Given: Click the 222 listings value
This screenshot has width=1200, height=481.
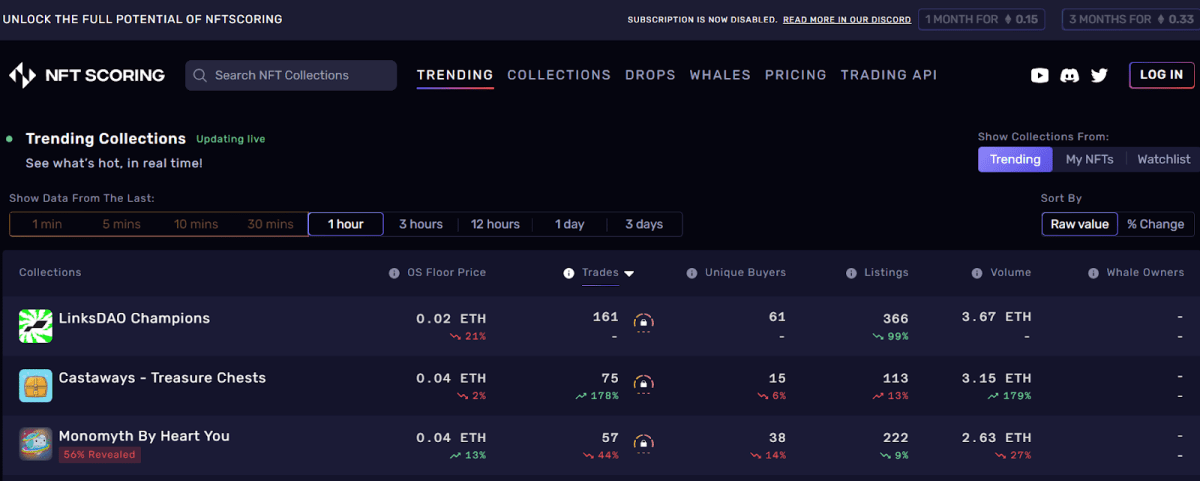Looking at the screenshot, I should 896,438.
